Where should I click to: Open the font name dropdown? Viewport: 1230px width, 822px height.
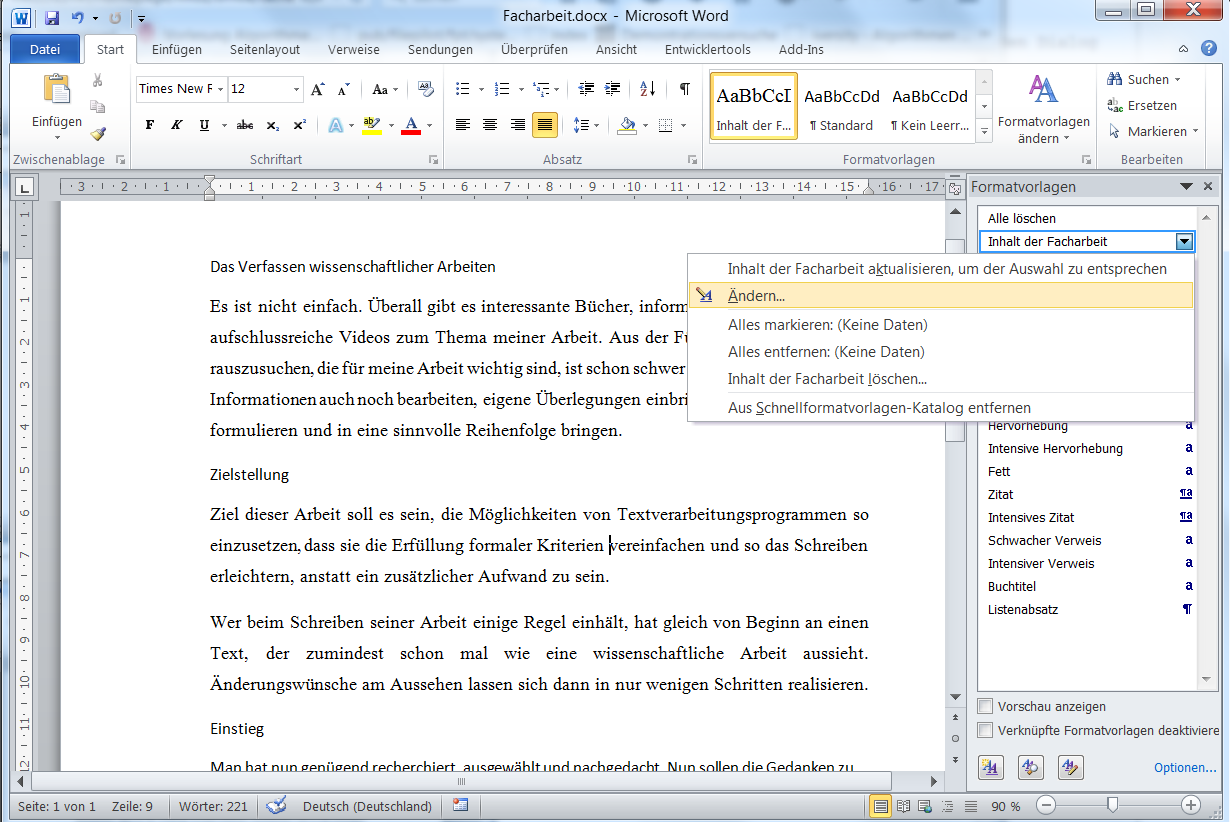[220, 89]
